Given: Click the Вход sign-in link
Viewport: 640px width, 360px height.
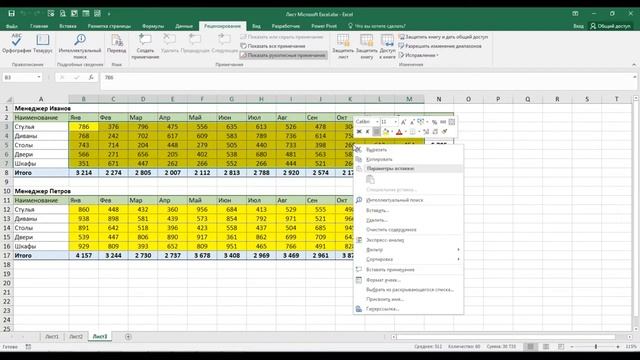Looking at the screenshot, I should point(578,26).
